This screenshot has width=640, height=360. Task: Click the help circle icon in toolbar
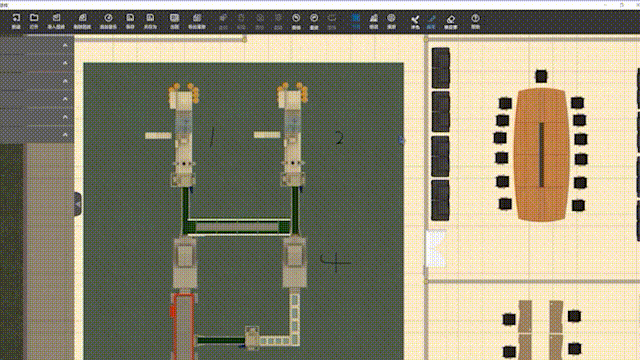point(475,21)
